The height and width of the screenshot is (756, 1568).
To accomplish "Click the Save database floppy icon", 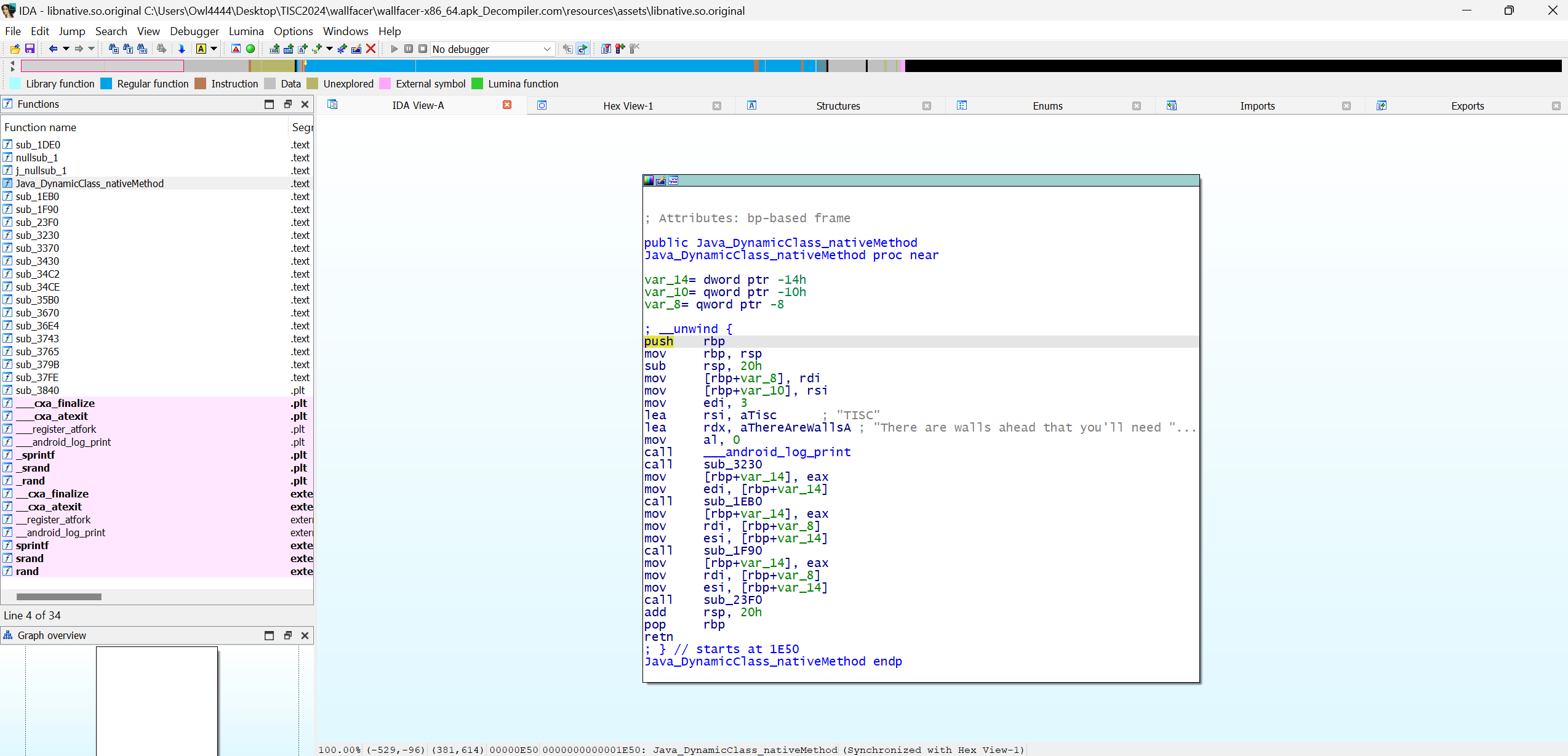I will pos(30,49).
